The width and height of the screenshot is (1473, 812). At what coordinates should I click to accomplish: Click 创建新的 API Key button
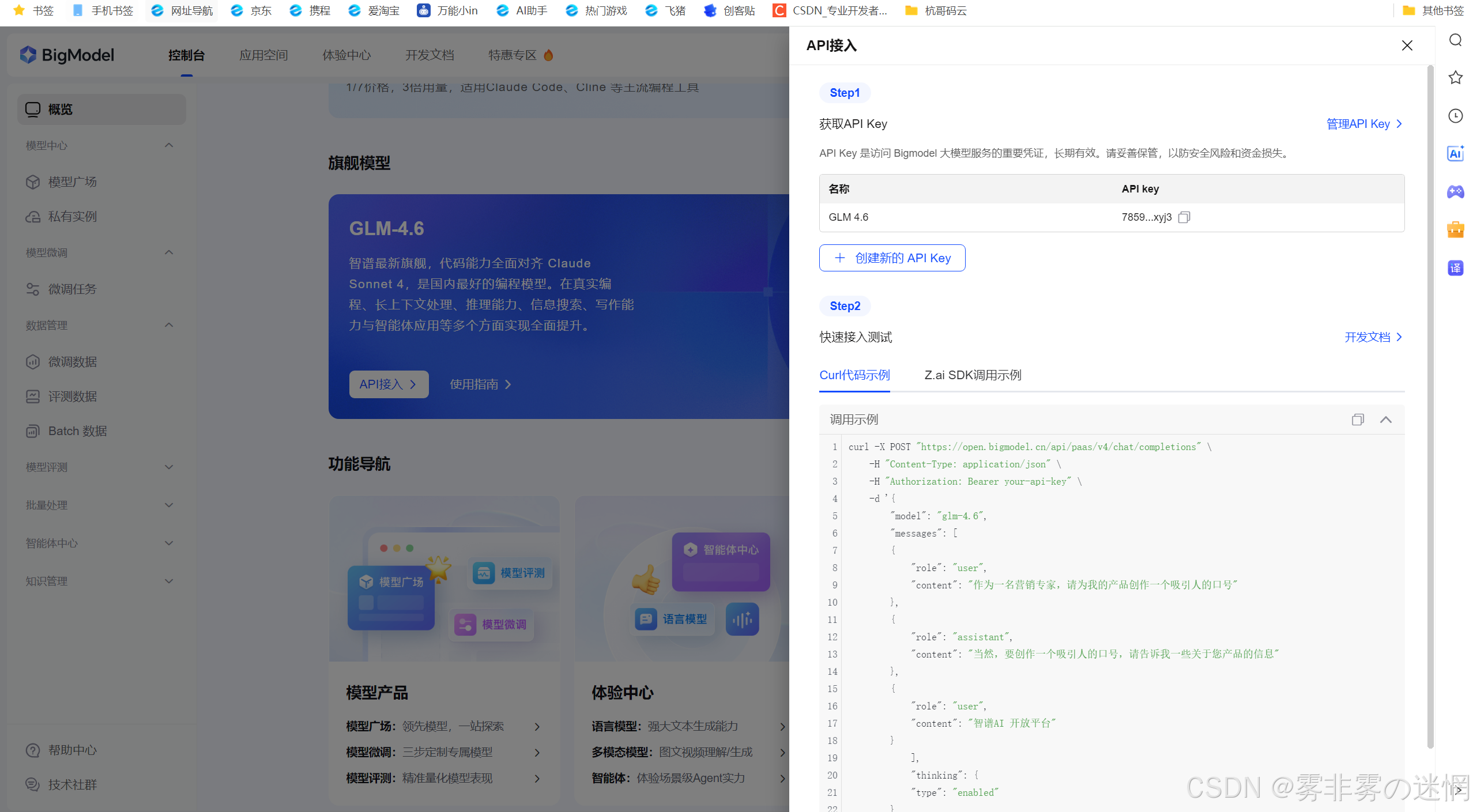click(892, 258)
